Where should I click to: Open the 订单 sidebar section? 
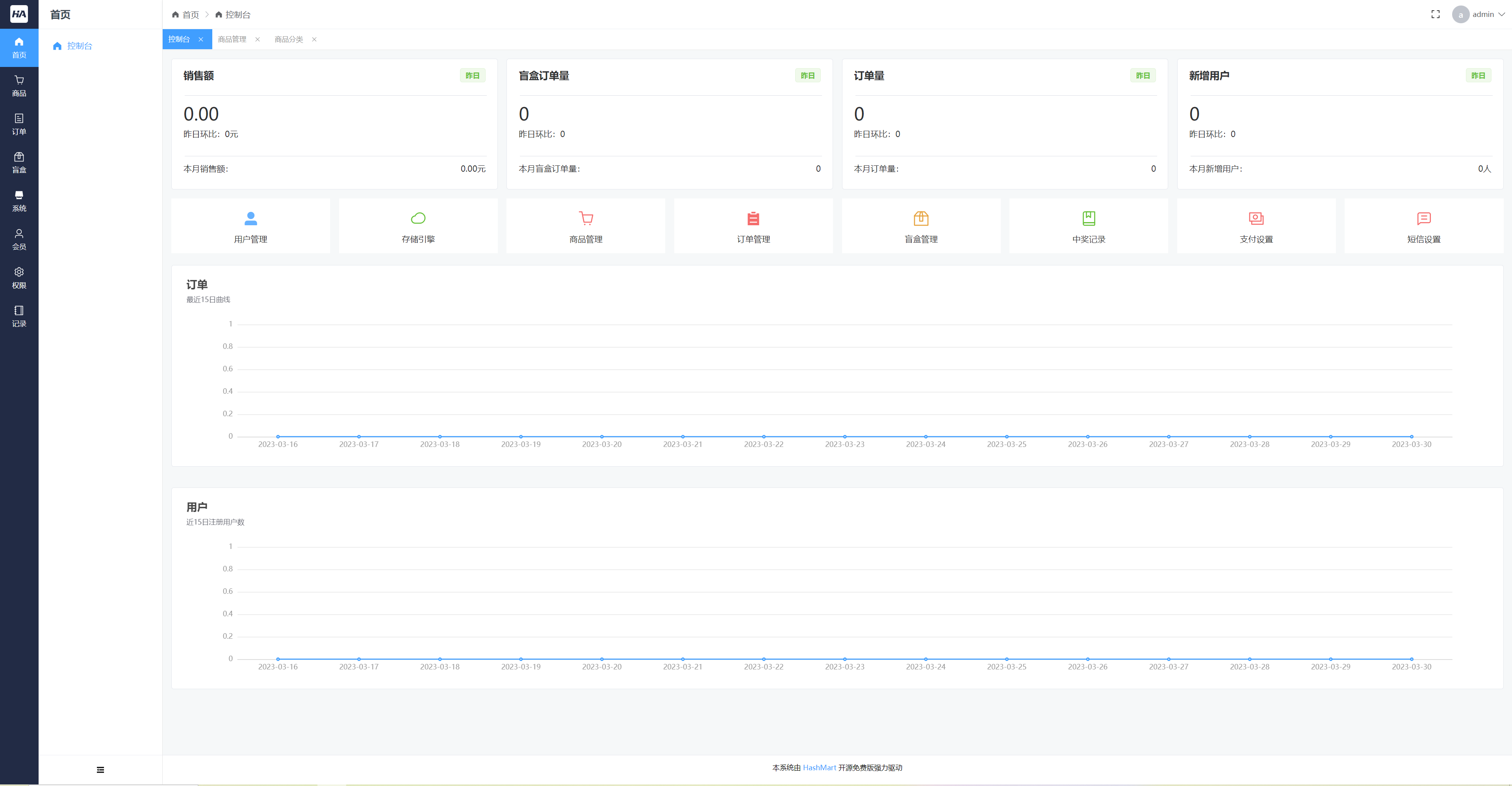click(19, 124)
